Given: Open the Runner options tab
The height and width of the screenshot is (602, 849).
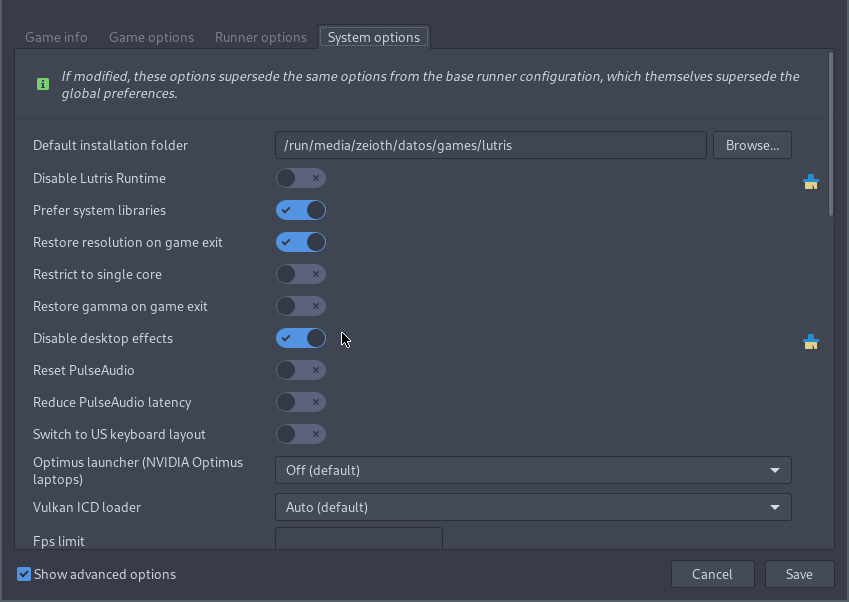Looking at the screenshot, I should pyautogui.click(x=260, y=37).
